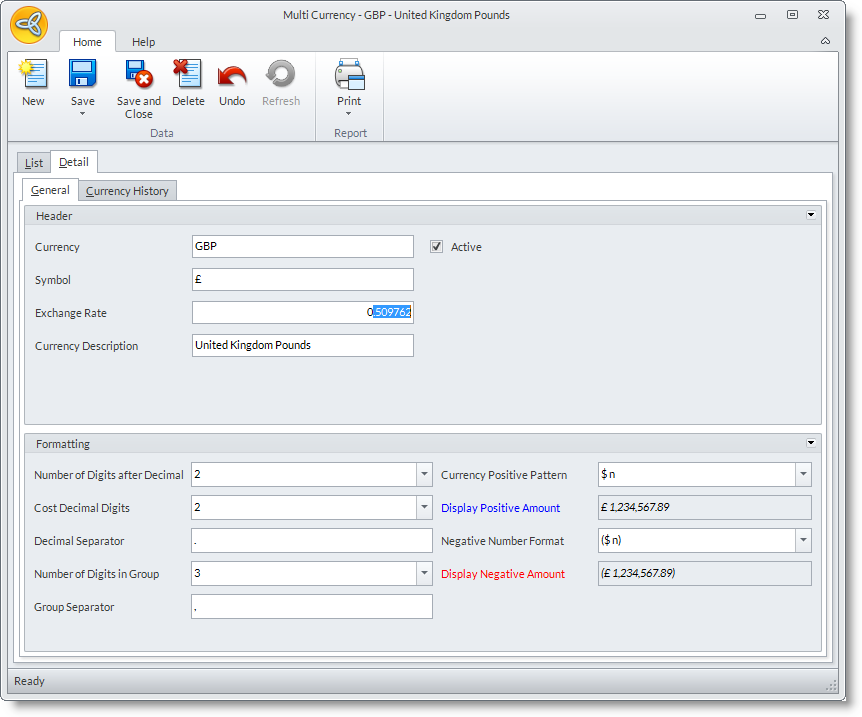Uncheck the Active checkbox
Screen dimensions: 862x717
coord(437,247)
